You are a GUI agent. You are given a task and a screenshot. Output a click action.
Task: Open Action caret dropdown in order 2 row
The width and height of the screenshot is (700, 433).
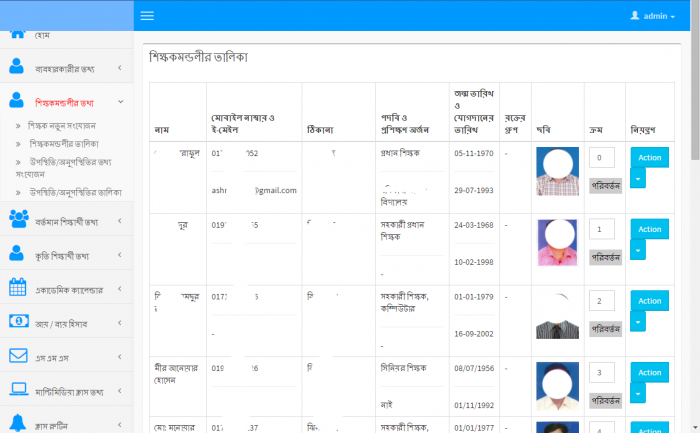tap(638, 322)
